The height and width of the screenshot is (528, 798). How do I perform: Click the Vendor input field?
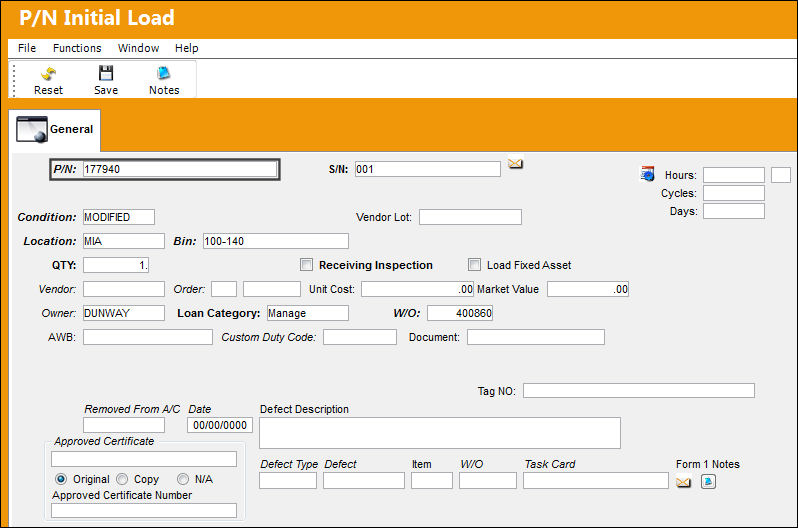point(124,289)
